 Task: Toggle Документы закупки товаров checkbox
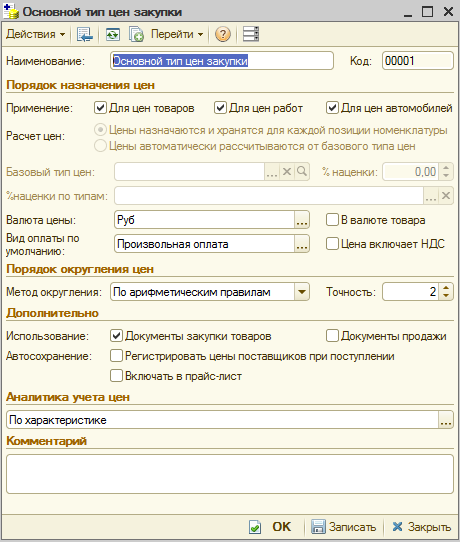point(116,336)
